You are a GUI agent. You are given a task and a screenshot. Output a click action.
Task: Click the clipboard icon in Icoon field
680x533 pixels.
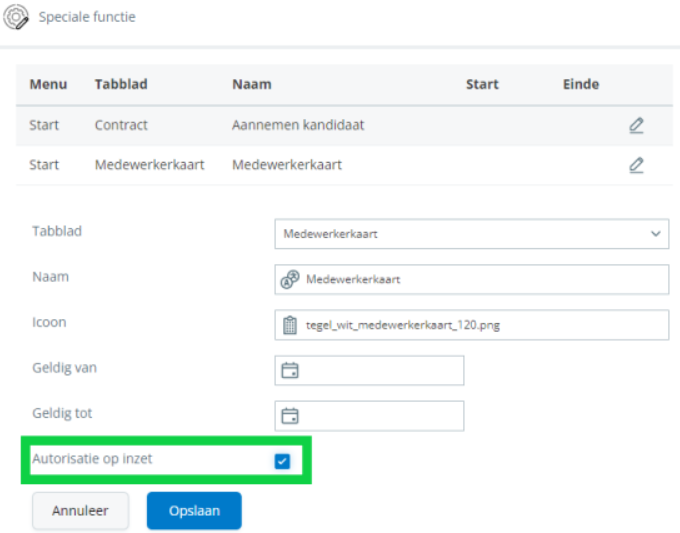click(290, 325)
